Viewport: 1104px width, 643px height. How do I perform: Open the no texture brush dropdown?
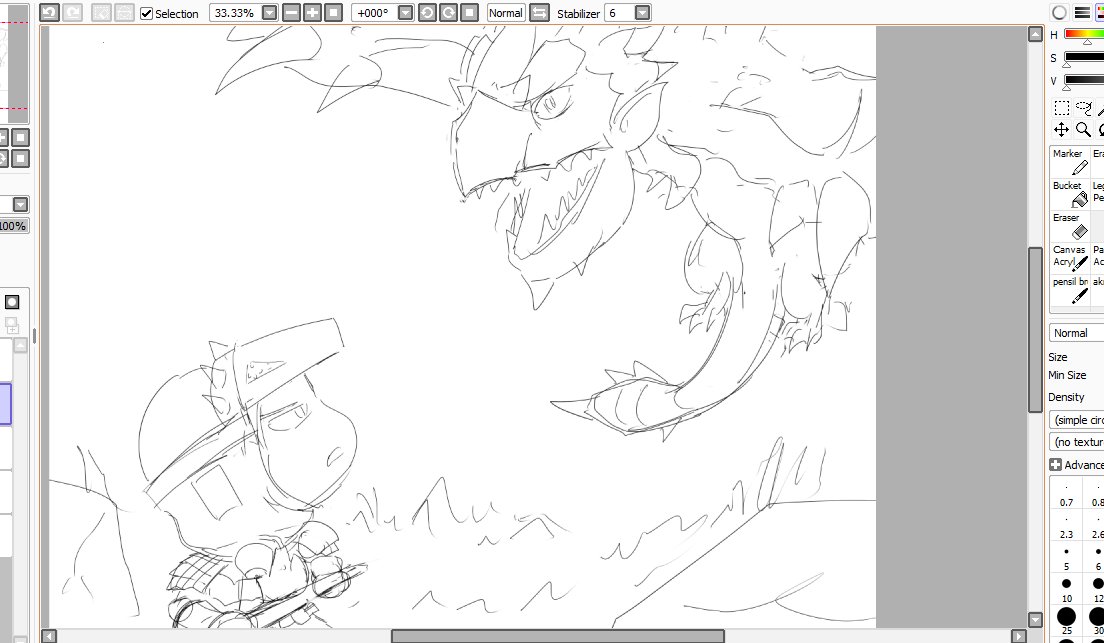[x=1077, y=442]
